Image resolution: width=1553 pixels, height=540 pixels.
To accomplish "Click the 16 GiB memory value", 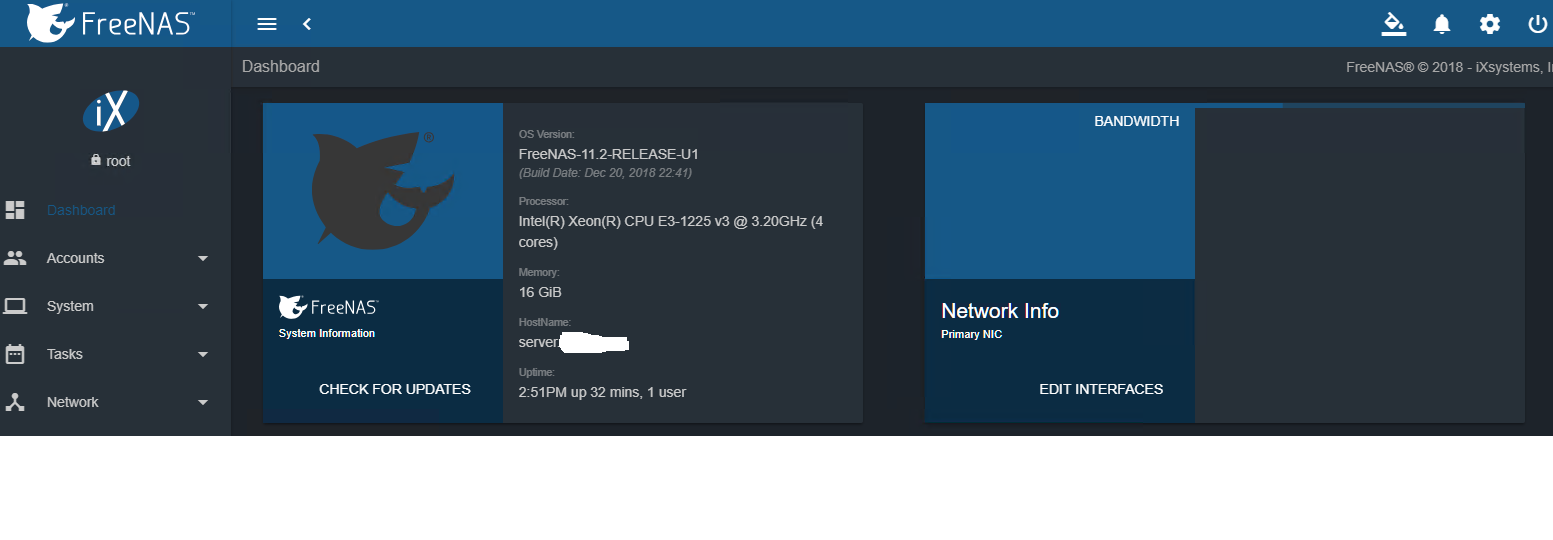I will pyautogui.click(x=540, y=292).
